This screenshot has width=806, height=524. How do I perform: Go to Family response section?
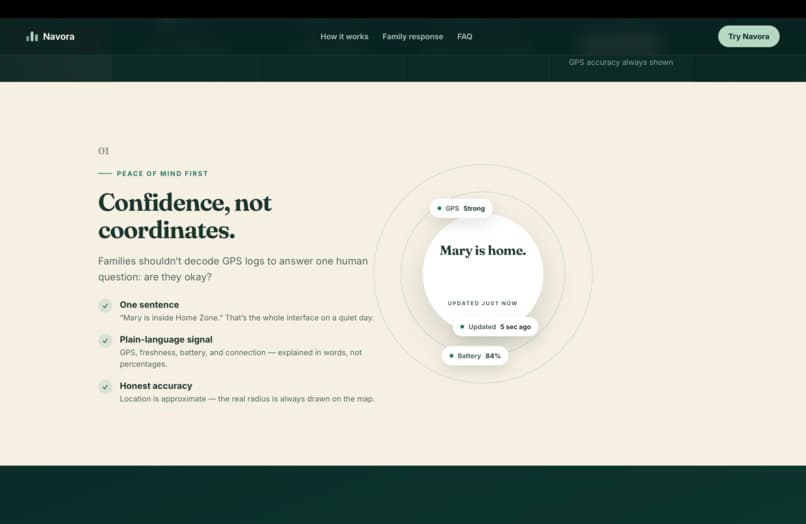pyautogui.click(x=412, y=37)
